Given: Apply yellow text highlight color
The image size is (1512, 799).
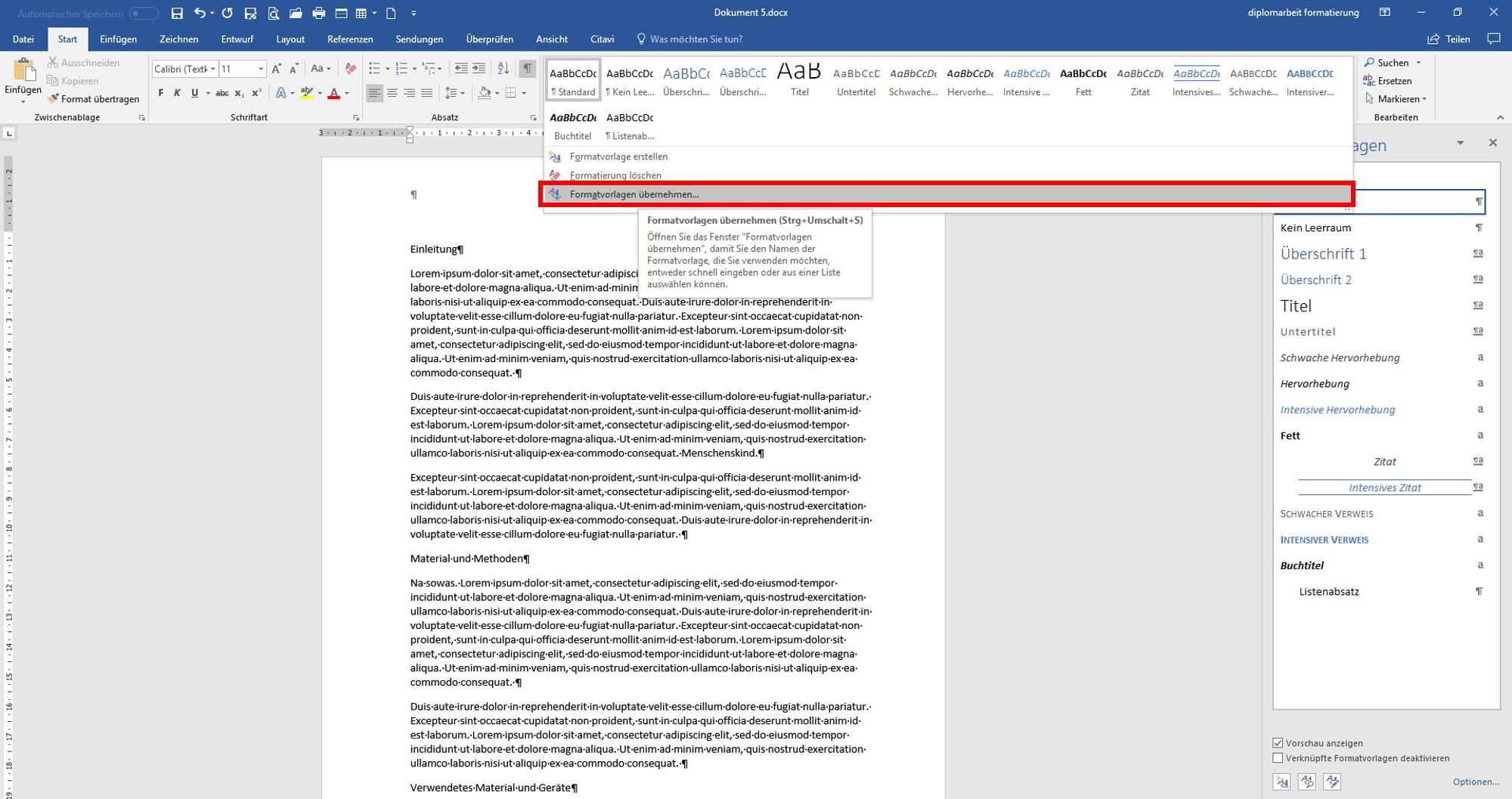Looking at the screenshot, I should click(x=306, y=93).
